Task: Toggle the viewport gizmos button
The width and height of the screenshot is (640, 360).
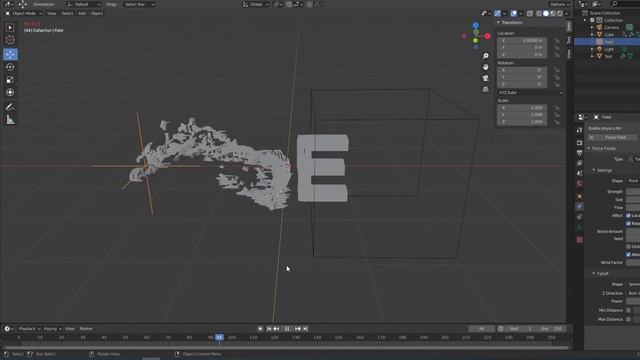Action: [x=498, y=13]
